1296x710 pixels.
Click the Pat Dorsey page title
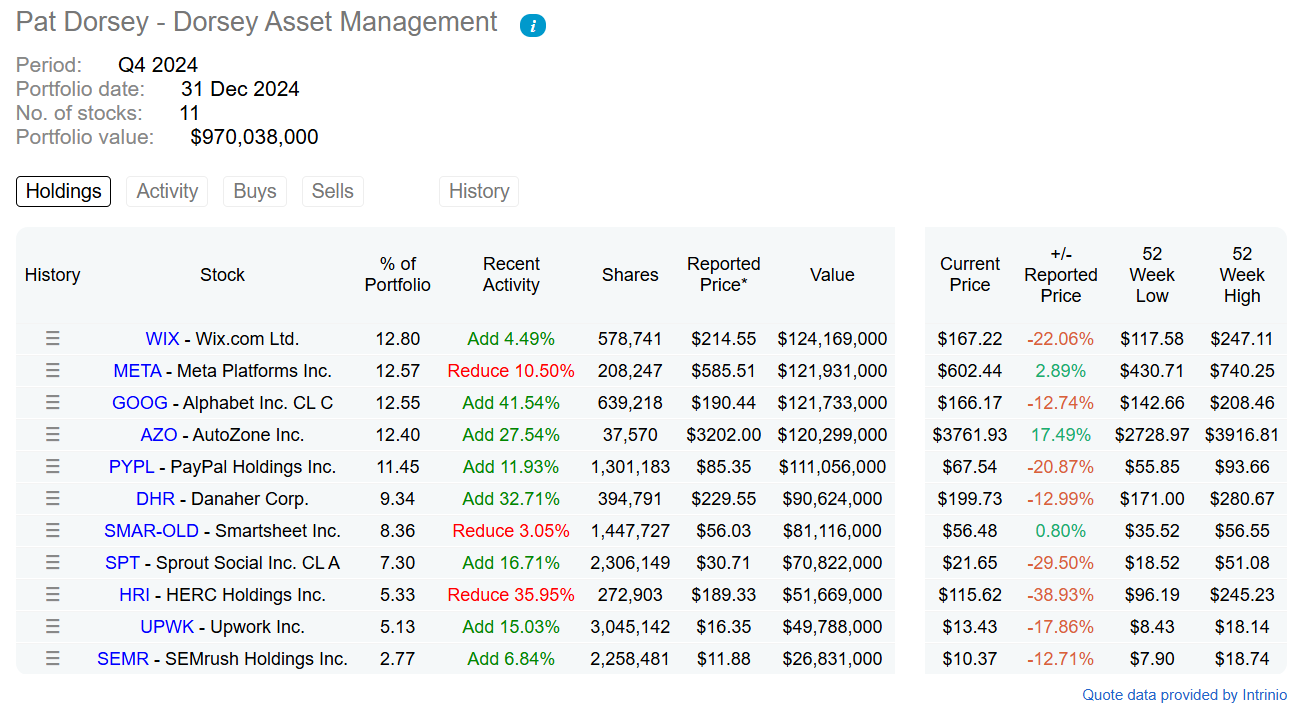click(257, 22)
